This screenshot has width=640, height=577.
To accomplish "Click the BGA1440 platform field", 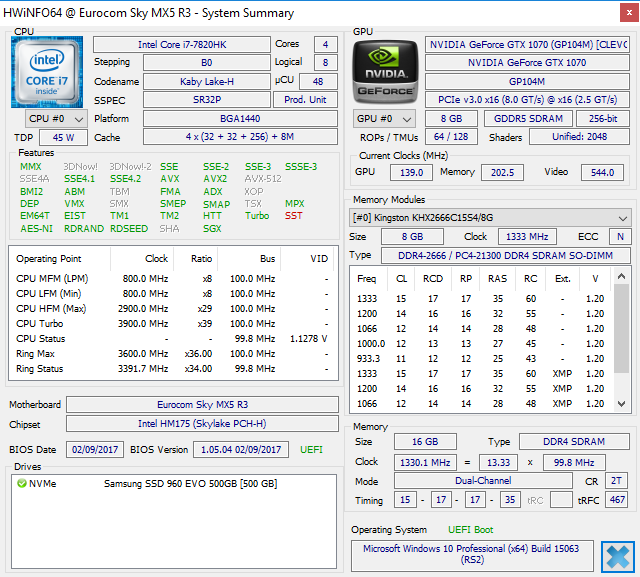I will pyautogui.click(x=240, y=119).
